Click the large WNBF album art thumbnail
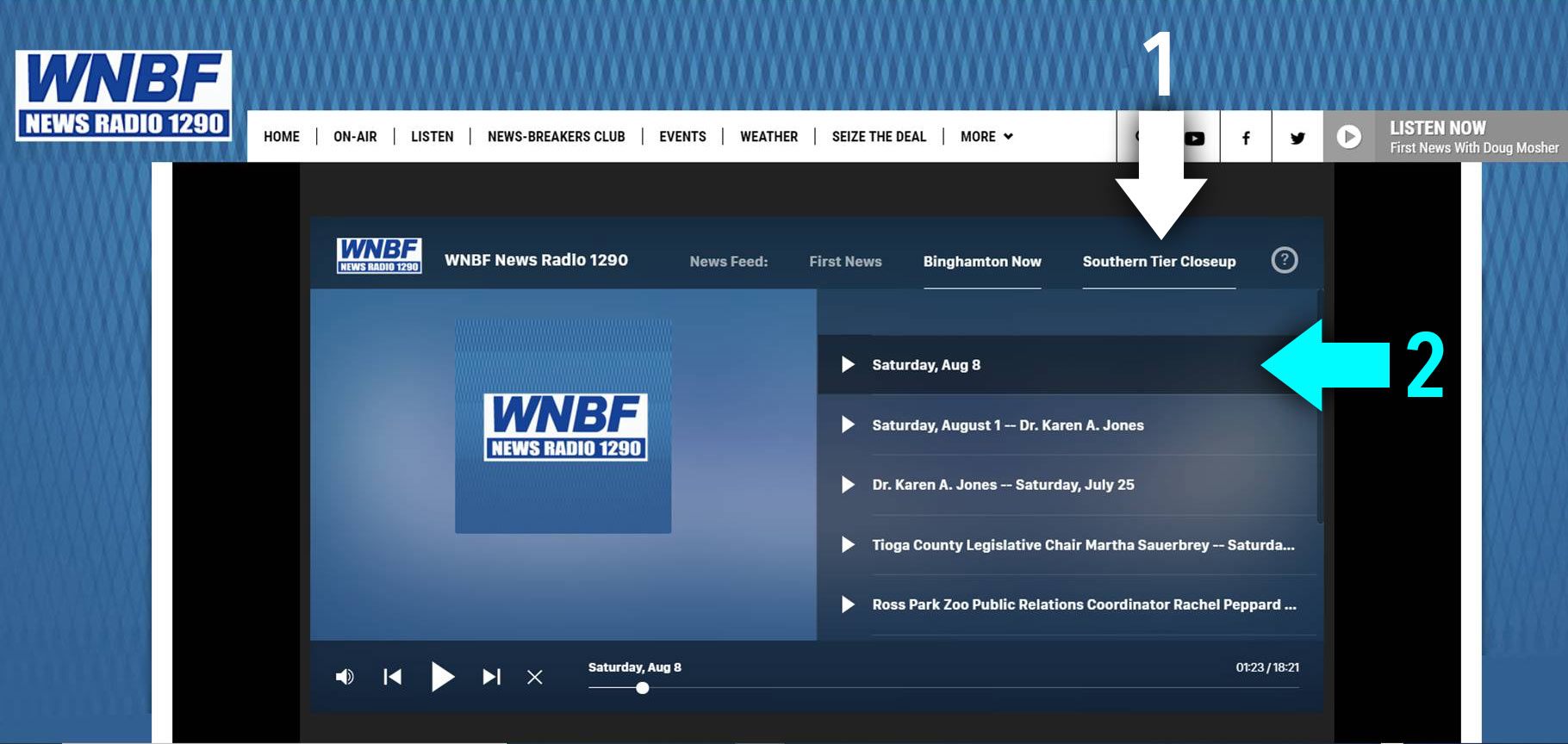This screenshot has width=1568, height=744. click(x=563, y=426)
